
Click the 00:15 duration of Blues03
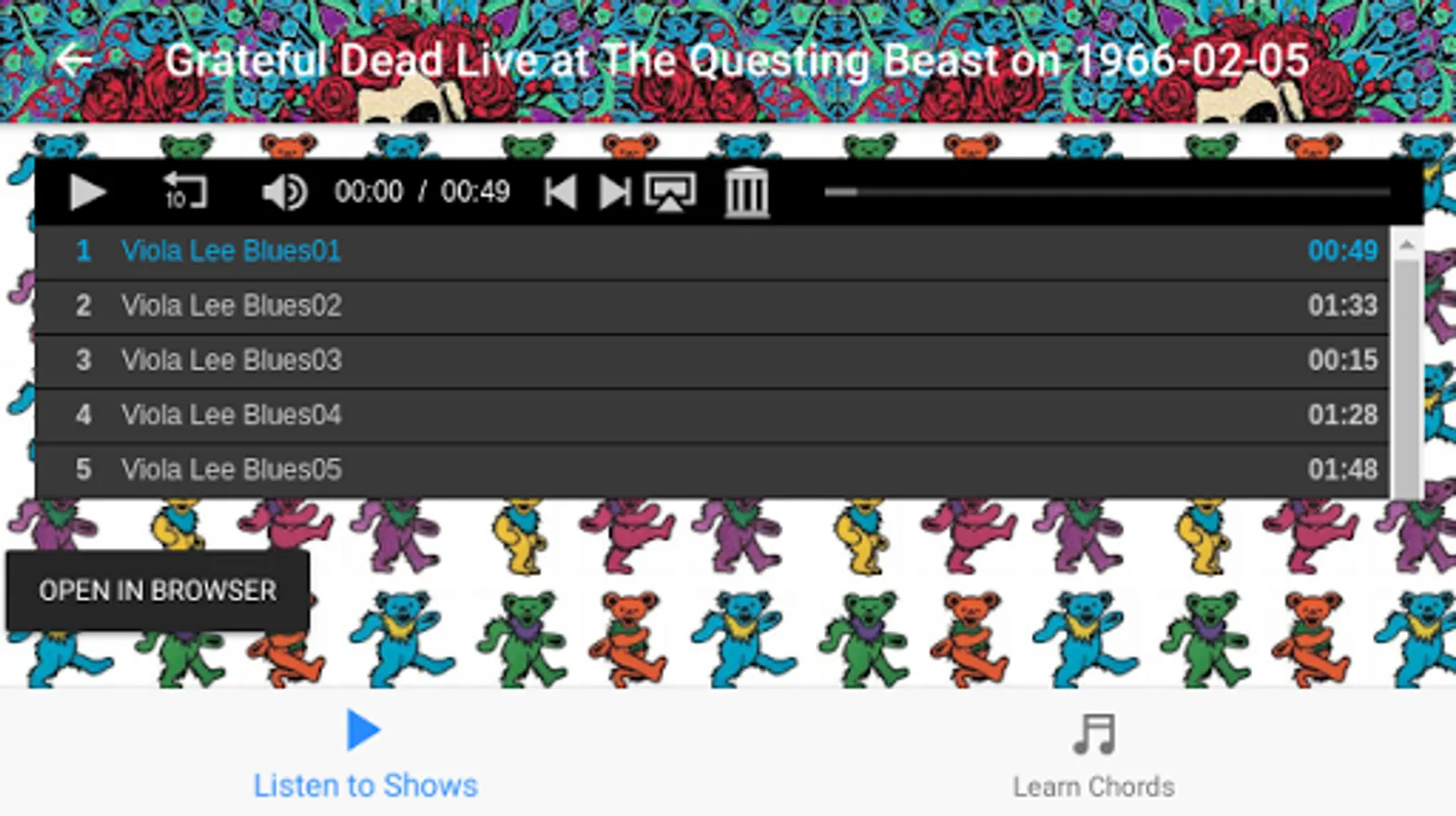(1343, 361)
